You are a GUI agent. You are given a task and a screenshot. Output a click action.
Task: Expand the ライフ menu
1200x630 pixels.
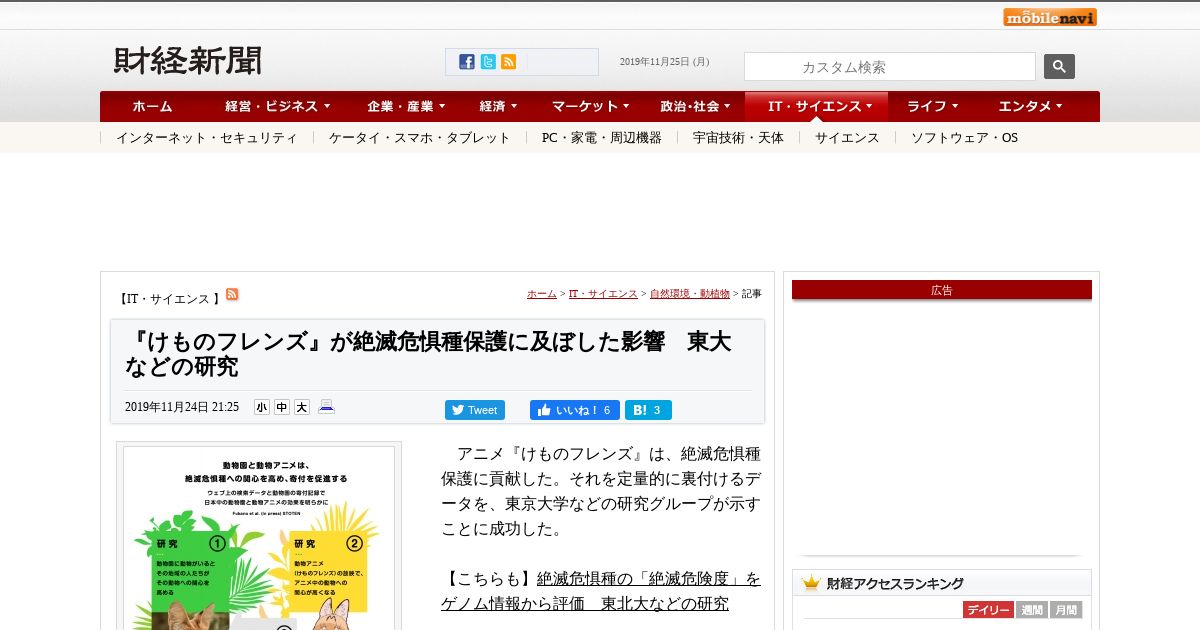point(933,106)
